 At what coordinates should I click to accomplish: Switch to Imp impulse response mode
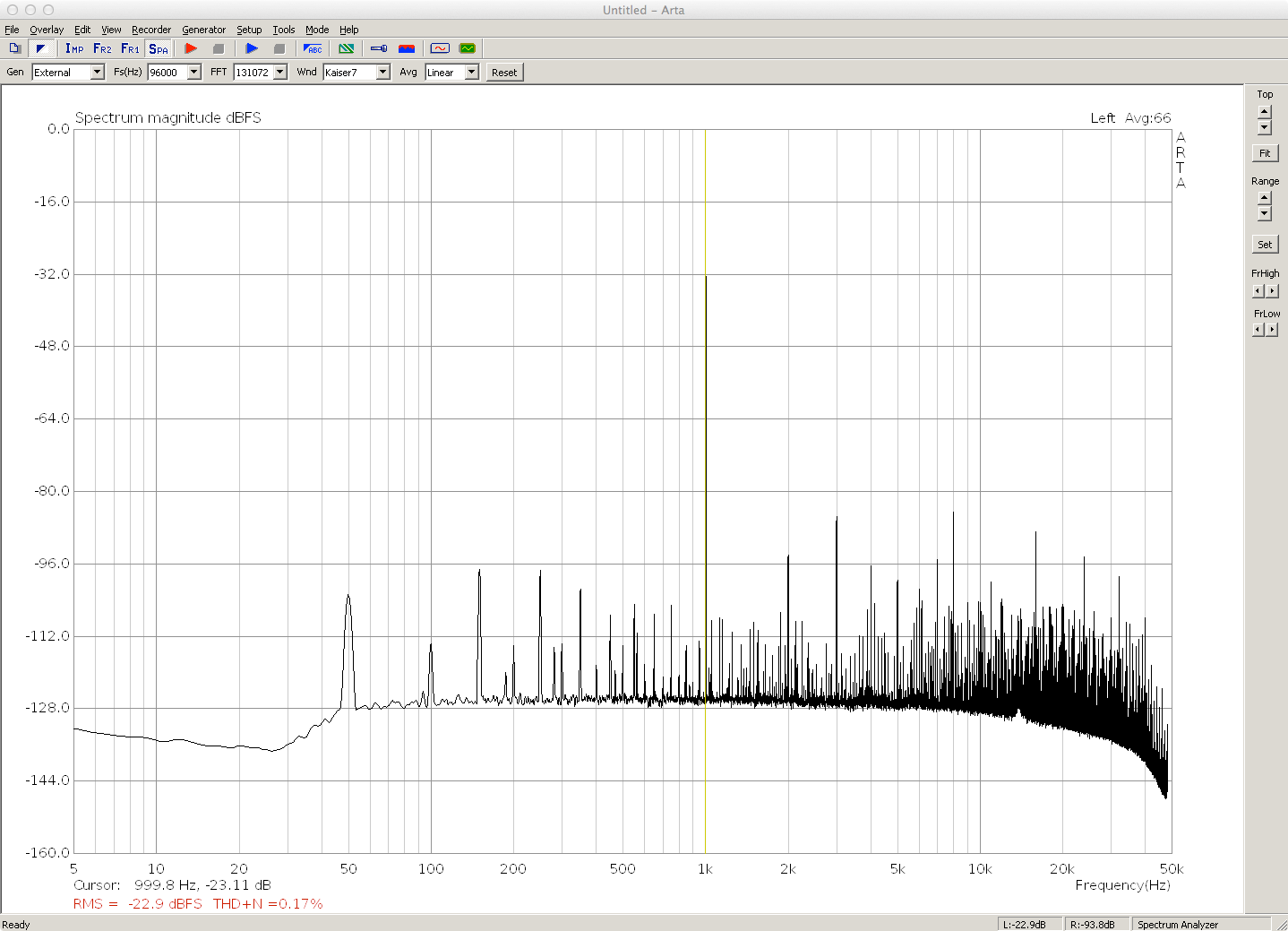[x=74, y=48]
